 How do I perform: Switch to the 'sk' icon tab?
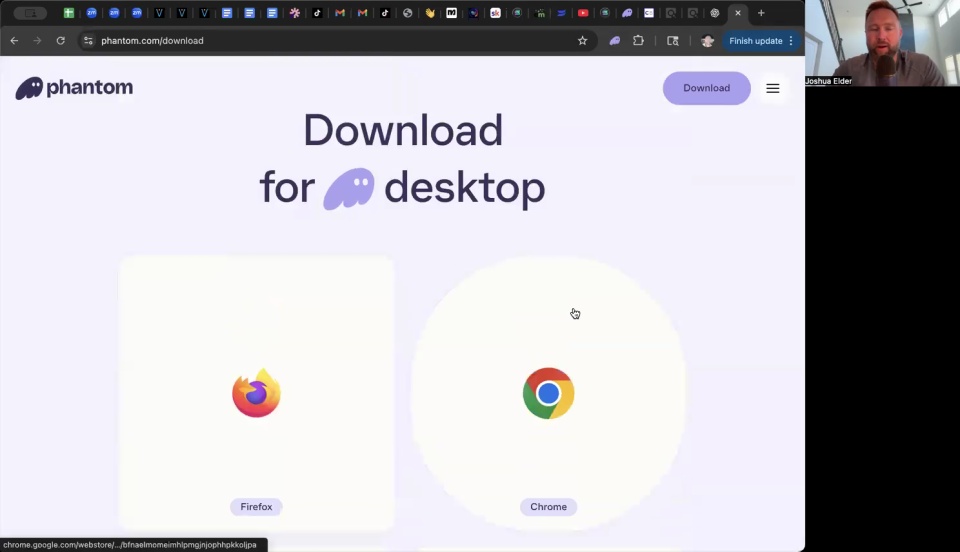495,13
